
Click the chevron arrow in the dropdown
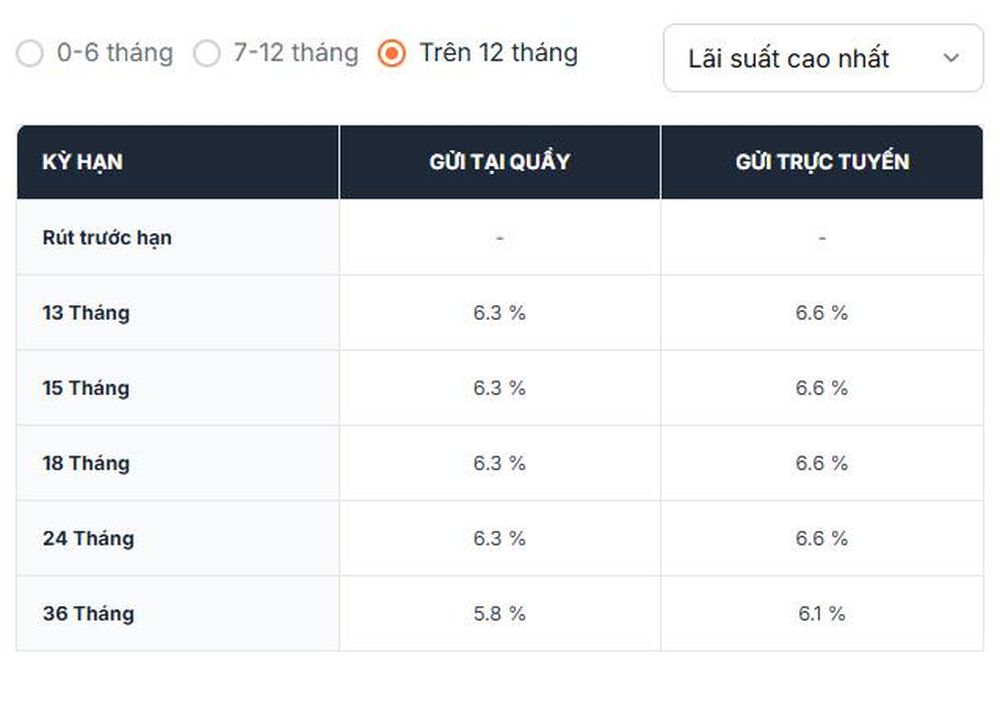click(951, 58)
